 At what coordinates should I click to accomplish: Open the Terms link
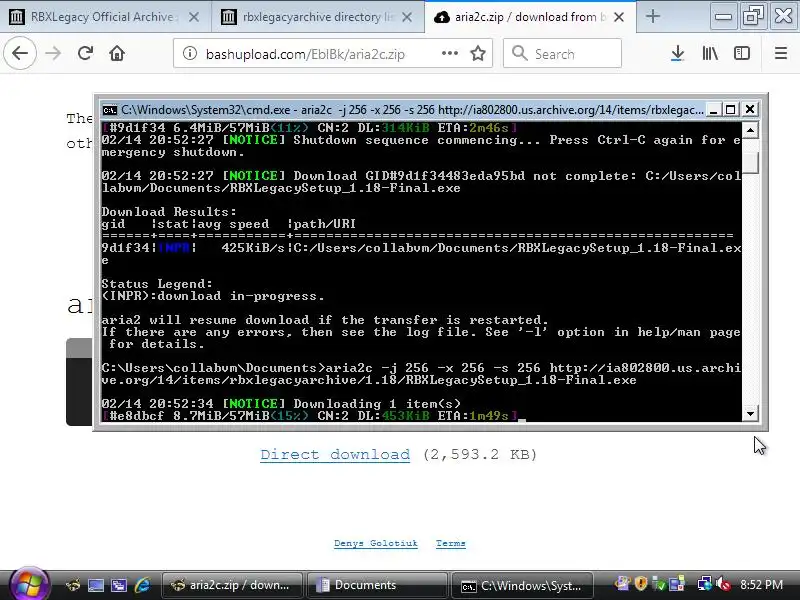pos(451,543)
